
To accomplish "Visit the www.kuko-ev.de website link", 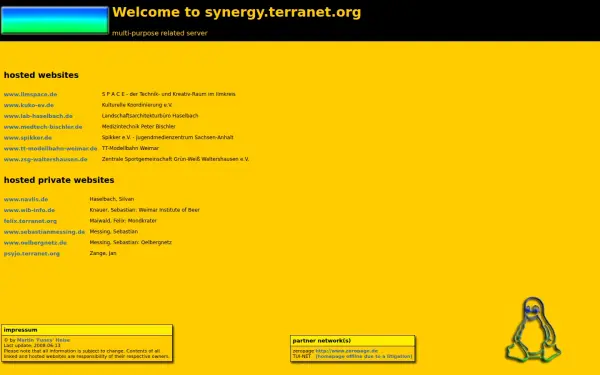I will coord(29,105).
